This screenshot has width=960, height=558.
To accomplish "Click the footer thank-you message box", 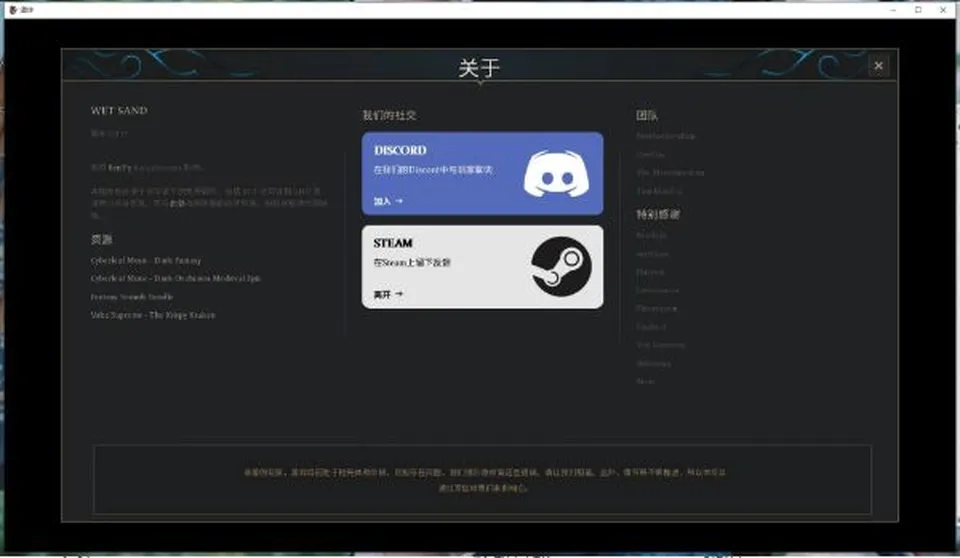I will coord(482,480).
